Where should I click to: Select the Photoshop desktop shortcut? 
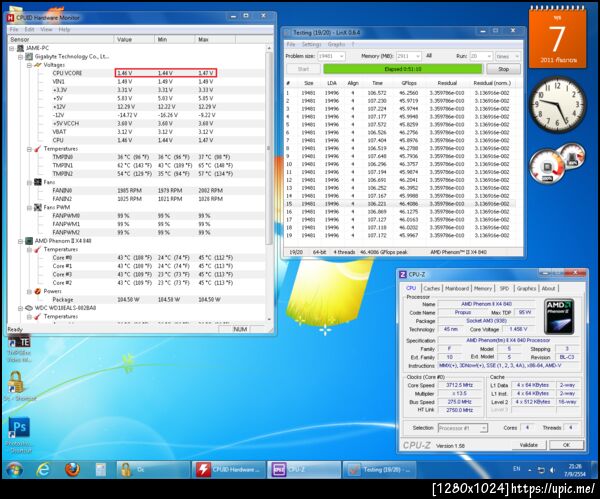[19, 435]
